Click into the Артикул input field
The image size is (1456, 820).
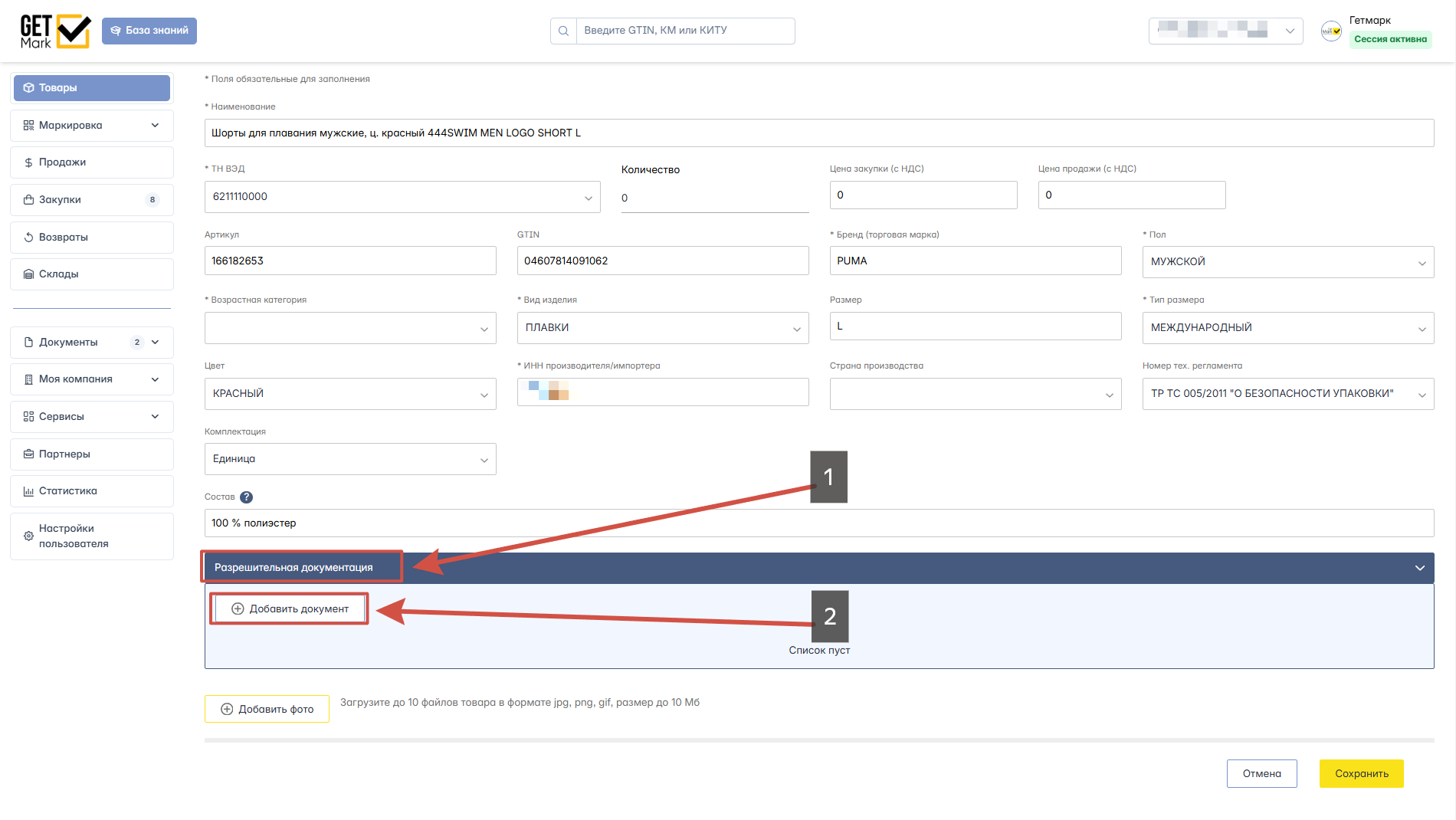350,261
